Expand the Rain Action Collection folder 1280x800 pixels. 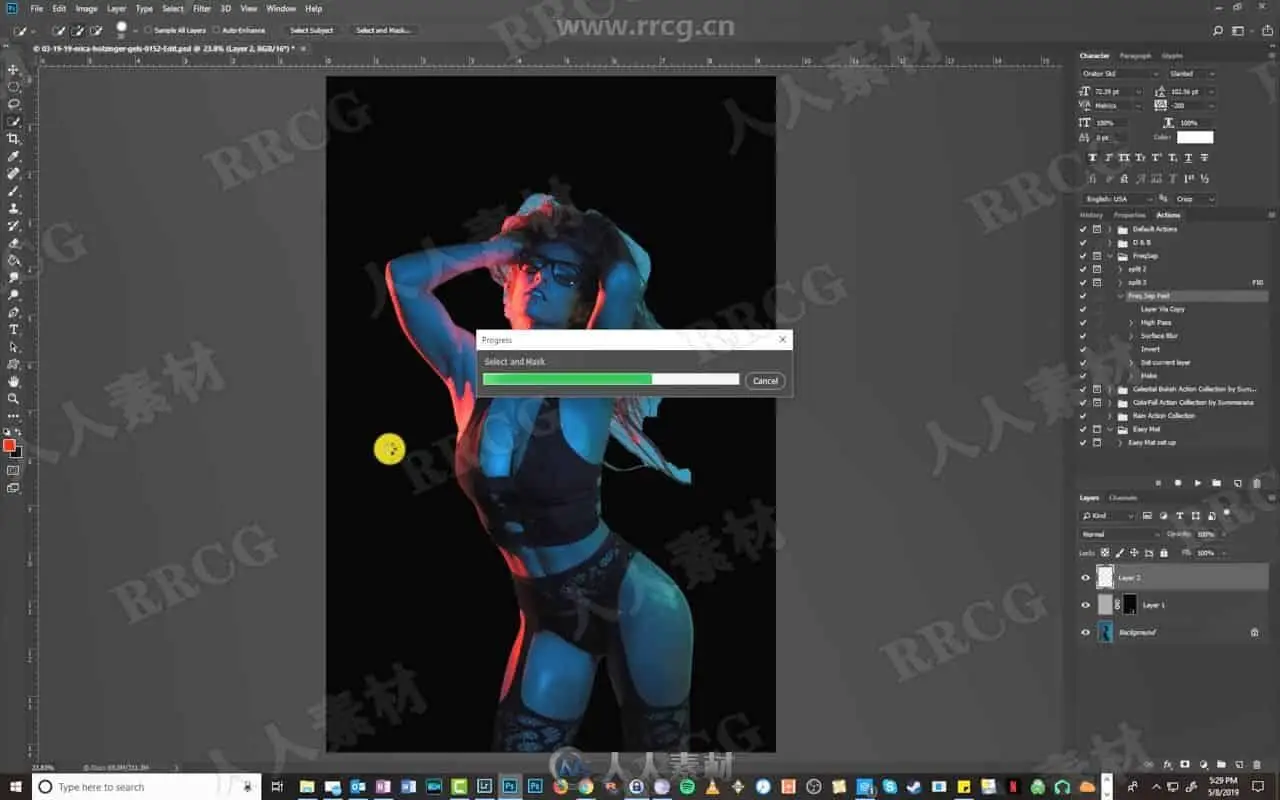1110,416
